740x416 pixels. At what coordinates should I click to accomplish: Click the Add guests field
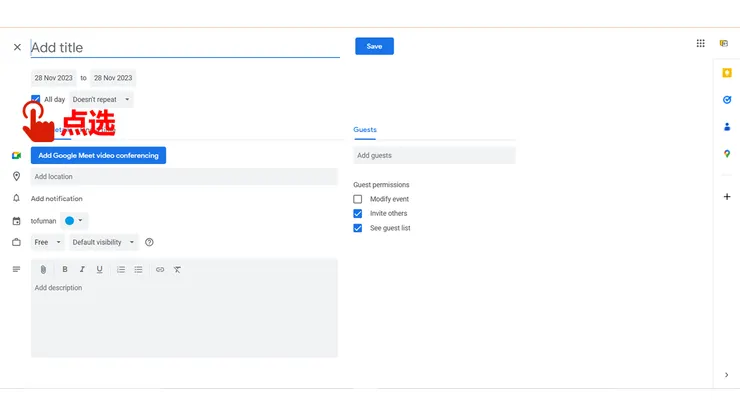(x=434, y=155)
